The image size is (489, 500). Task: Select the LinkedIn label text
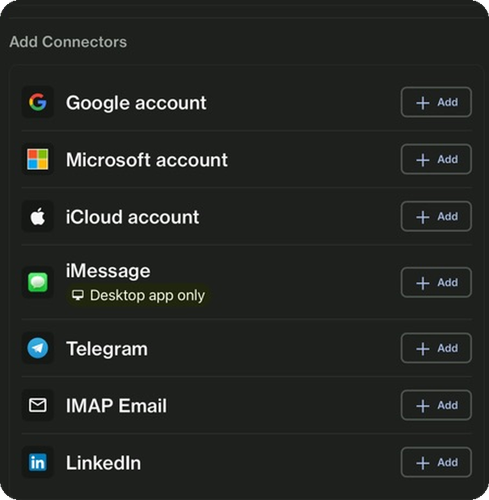(103, 463)
